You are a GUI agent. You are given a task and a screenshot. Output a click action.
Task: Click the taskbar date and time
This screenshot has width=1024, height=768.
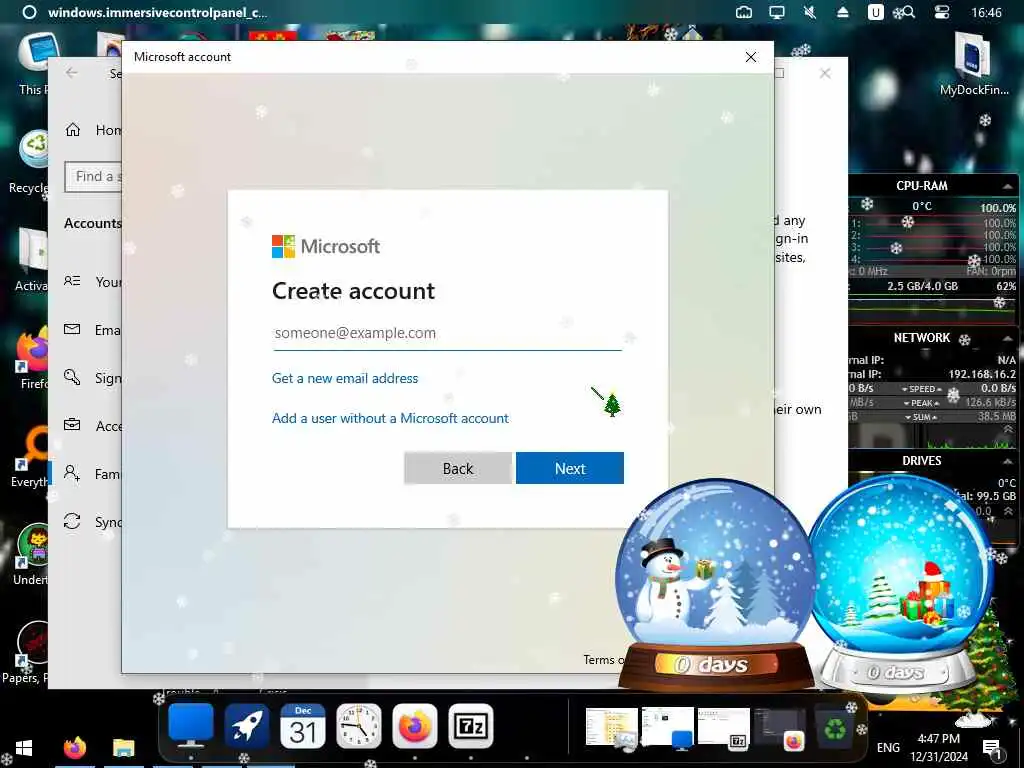pyautogui.click(x=938, y=748)
